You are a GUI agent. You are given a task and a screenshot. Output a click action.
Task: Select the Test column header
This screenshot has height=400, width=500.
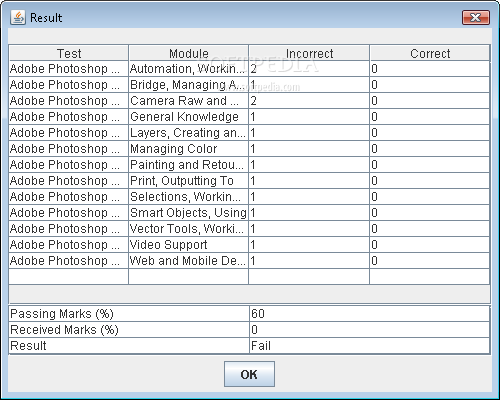[x=69, y=53]
